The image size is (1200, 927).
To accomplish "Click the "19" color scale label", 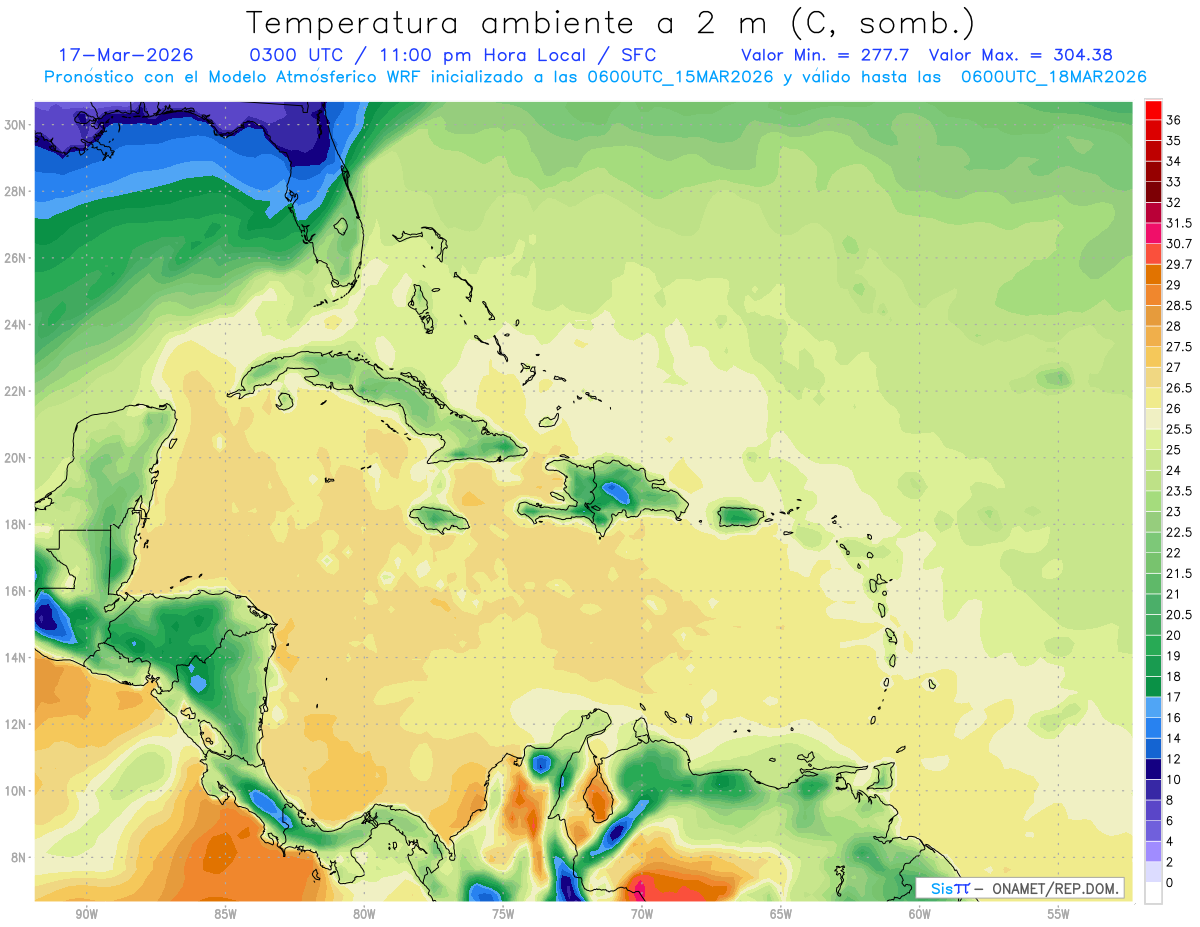I will tap(1173, 656).
